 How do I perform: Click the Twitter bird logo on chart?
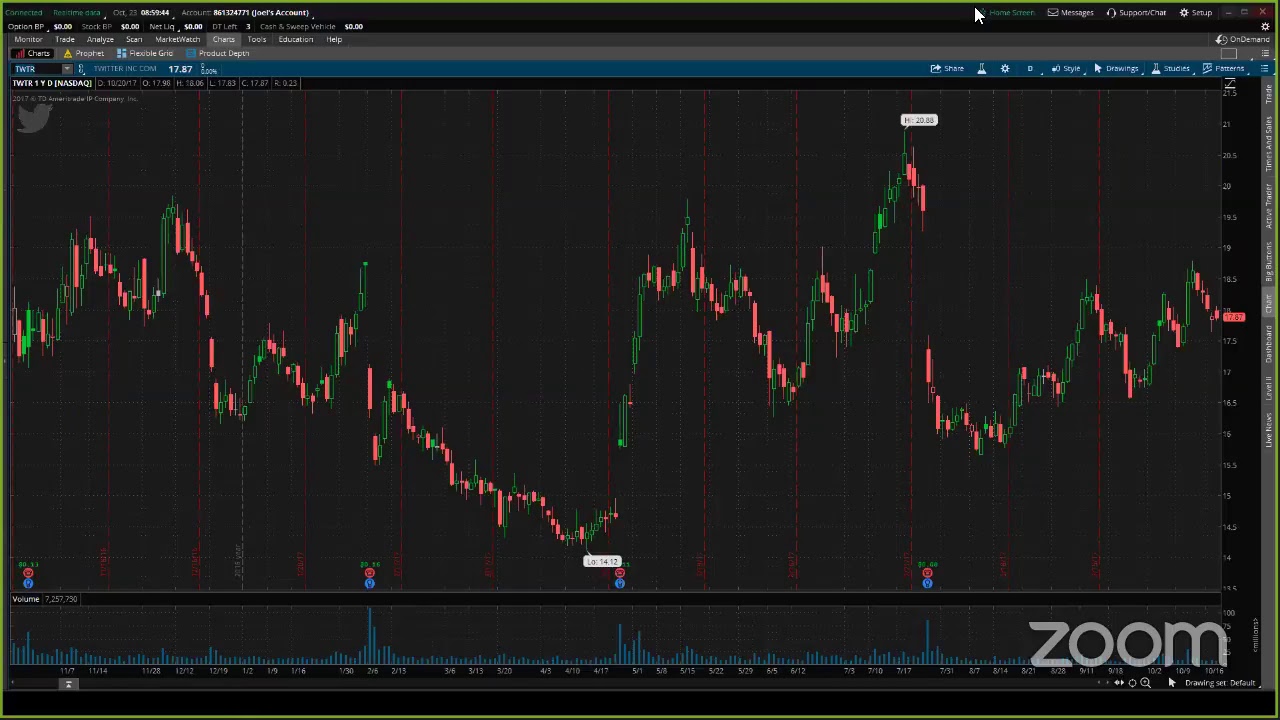coord(33,119)
